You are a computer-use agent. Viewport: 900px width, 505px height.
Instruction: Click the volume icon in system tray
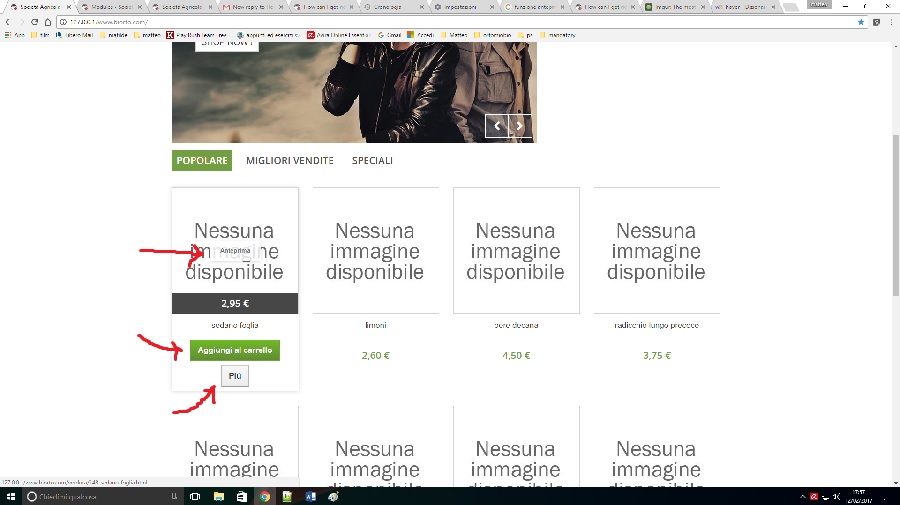coord(837,496)
